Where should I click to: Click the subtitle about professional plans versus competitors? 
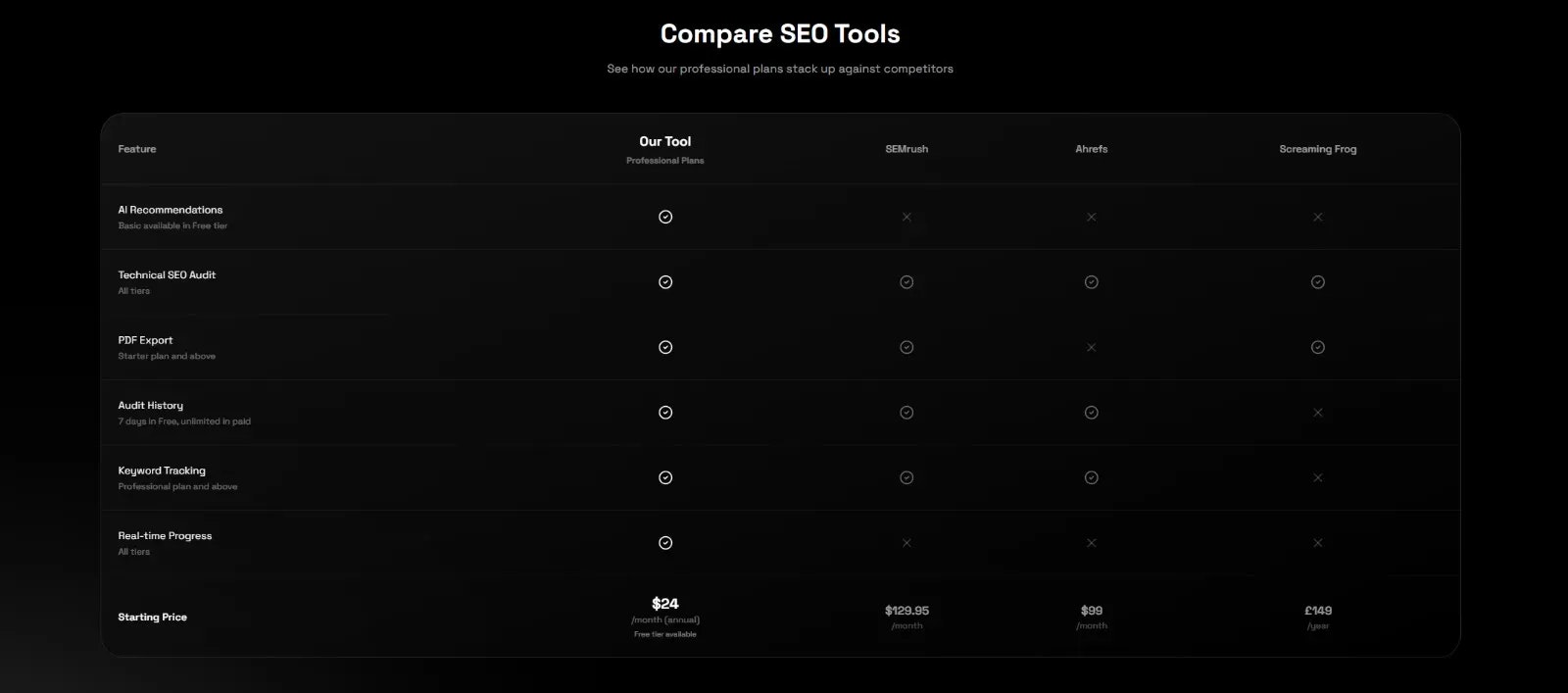coord(780,69)
